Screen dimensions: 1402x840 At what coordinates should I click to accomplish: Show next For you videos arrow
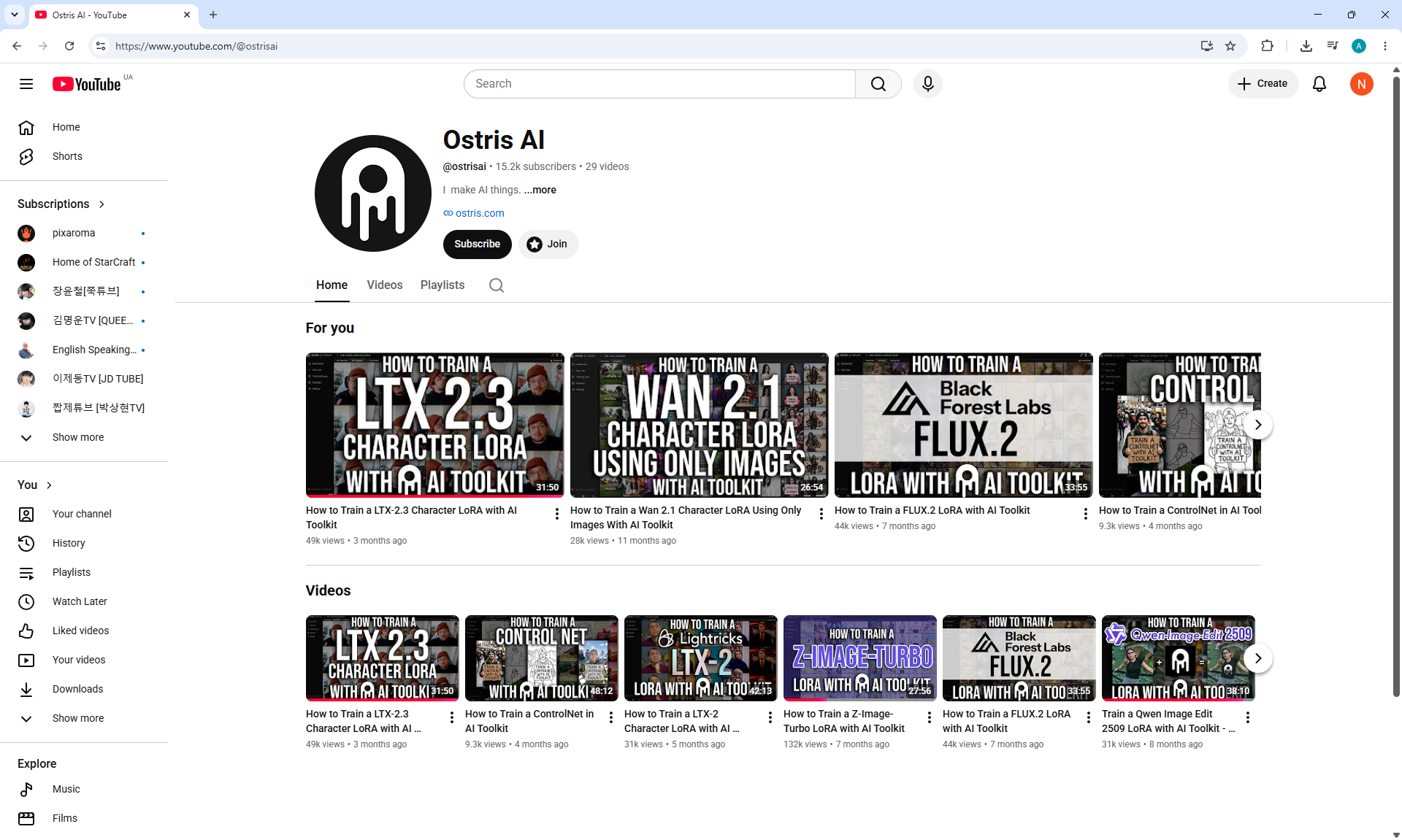(1258, 425)
